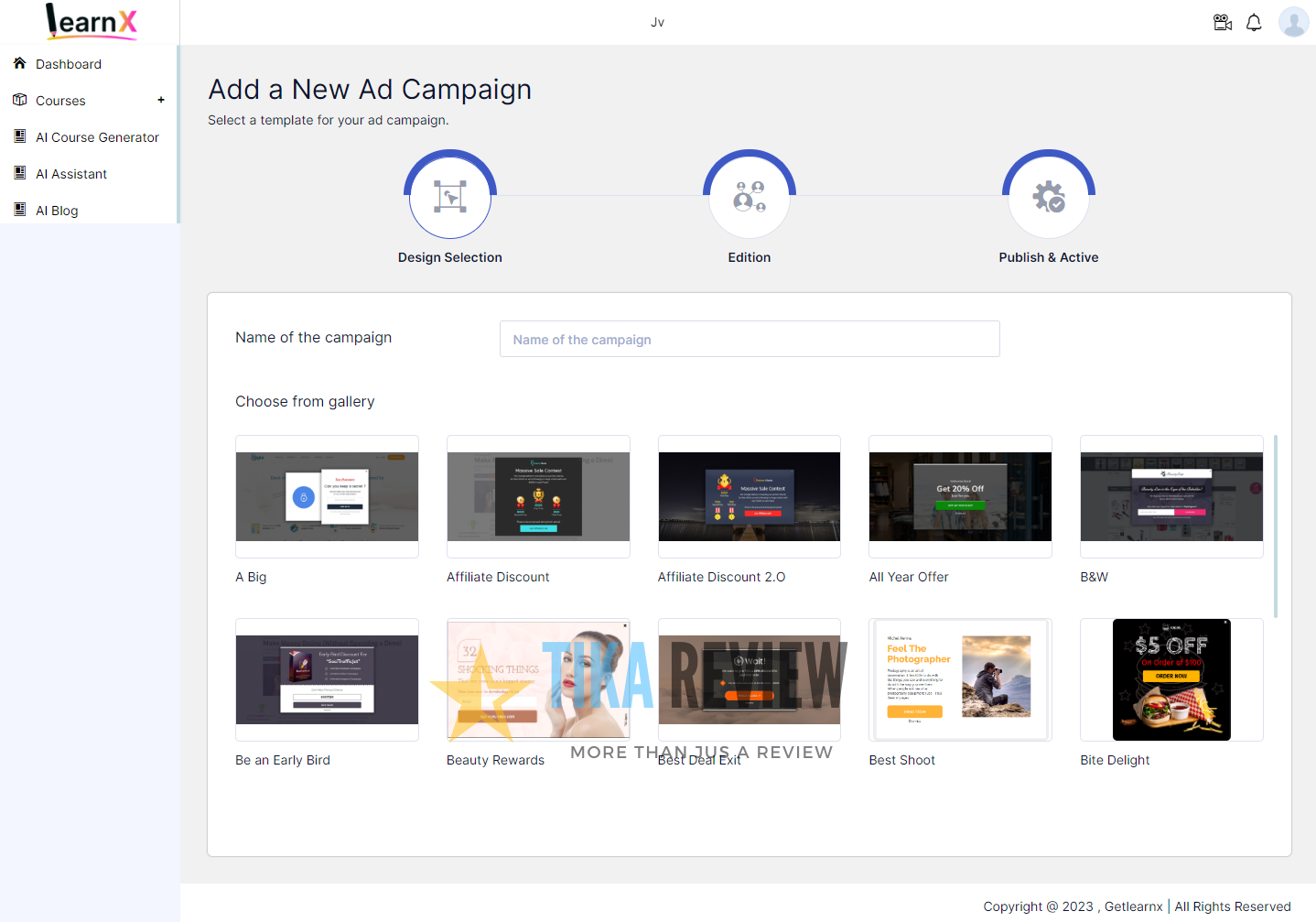Open the notifications bell
The width and height of the screenshot is (1316, 922).
coord(1254,22)
